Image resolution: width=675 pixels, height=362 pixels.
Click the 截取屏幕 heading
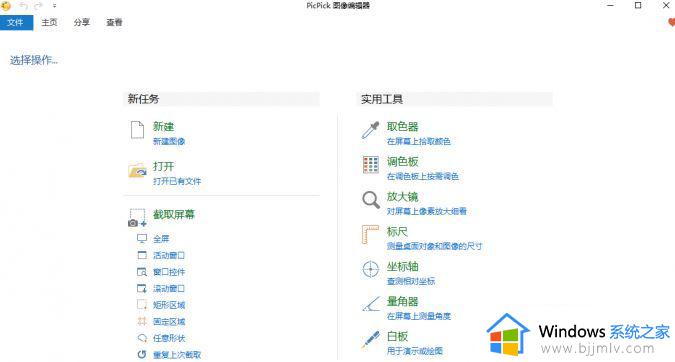[174, 214]
